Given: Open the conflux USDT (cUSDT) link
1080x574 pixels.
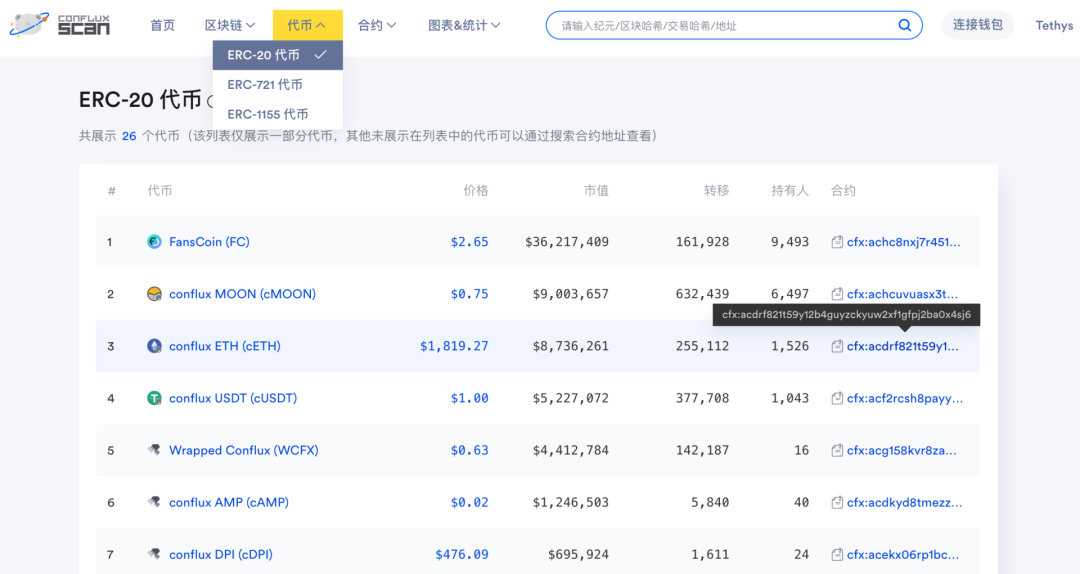Looking at the screenshot, I should pos(233,398).
